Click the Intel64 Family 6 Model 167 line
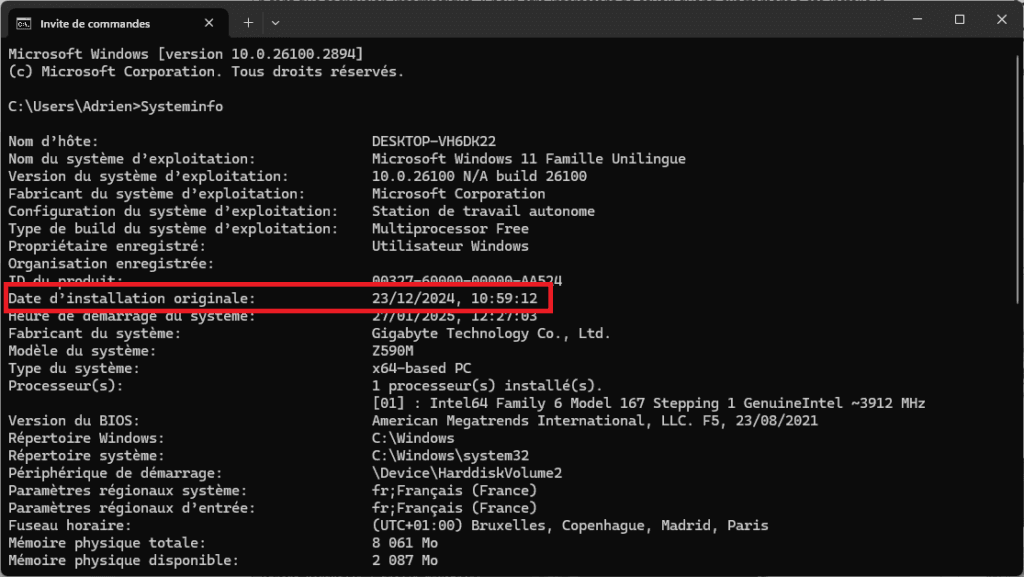This screenshot has height=577, width=1024. point(648,403)
